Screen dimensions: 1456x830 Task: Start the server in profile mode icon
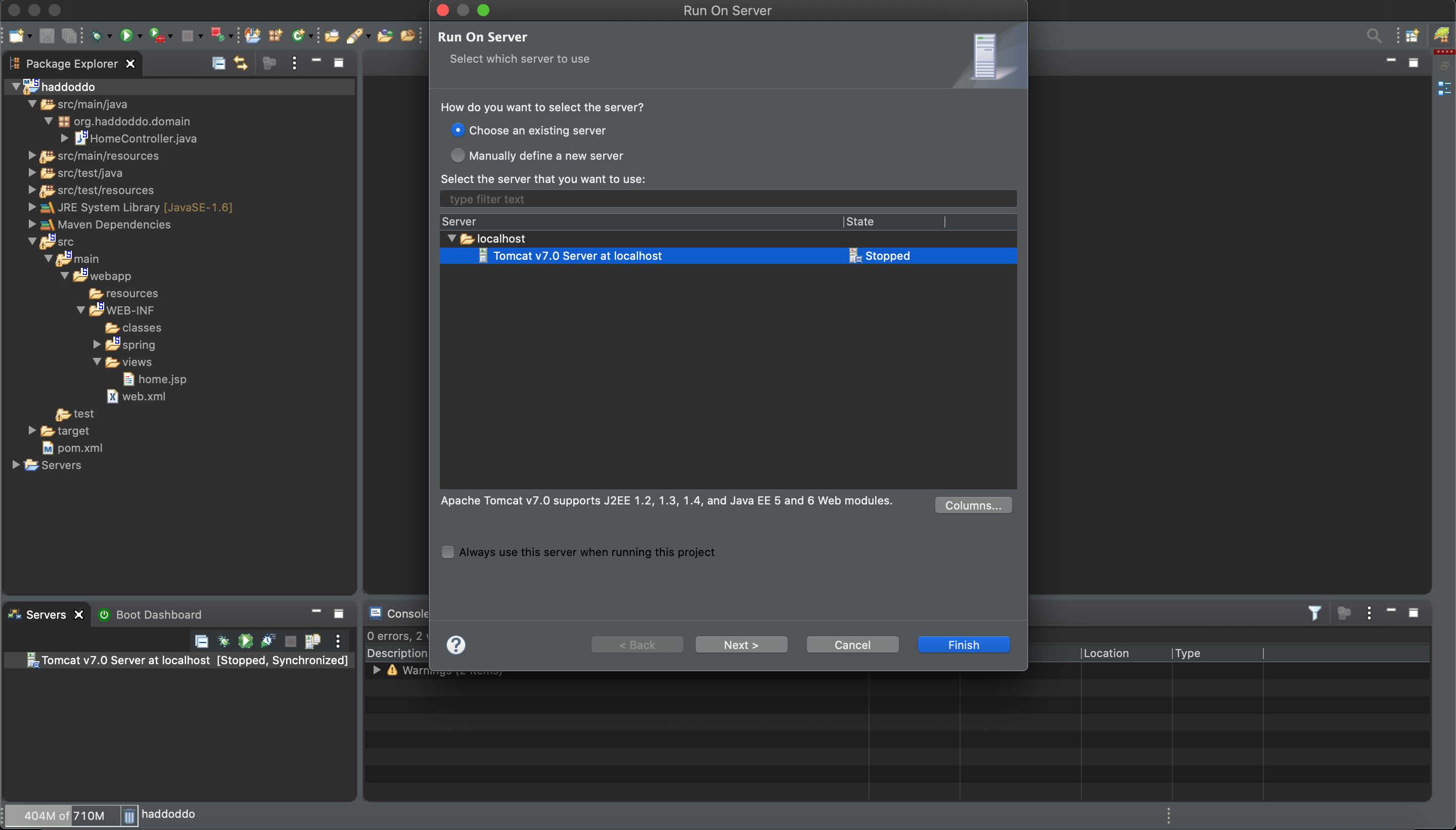point(268,641)
